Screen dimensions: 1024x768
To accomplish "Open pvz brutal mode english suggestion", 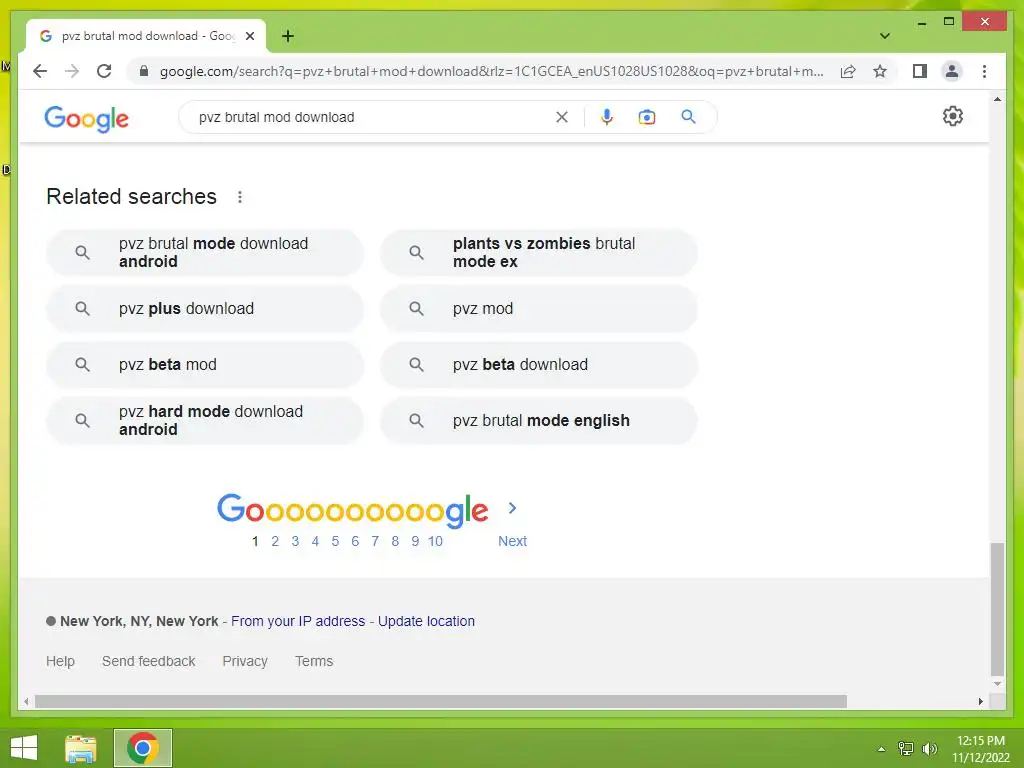I will [x=539, y=421].
